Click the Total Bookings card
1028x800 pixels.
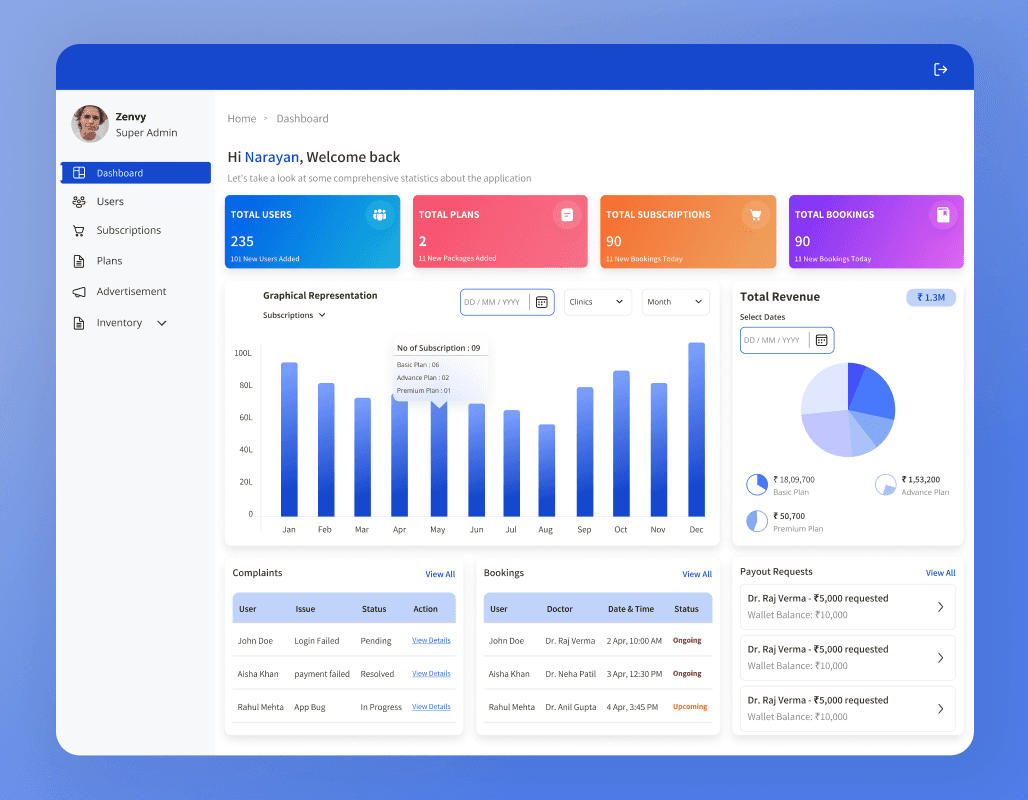click(876, 231)
